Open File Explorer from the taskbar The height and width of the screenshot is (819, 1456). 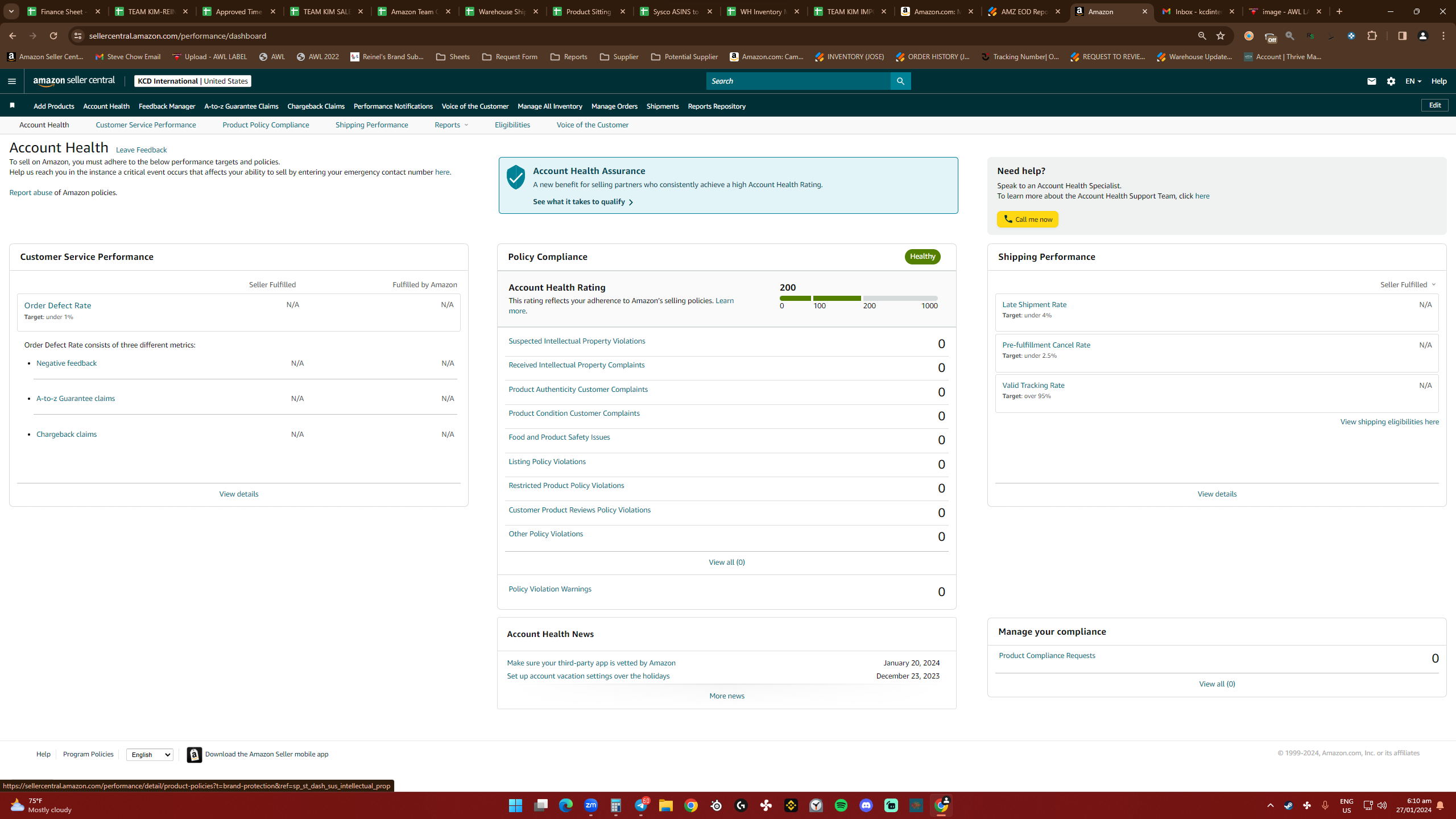(666, 805)
